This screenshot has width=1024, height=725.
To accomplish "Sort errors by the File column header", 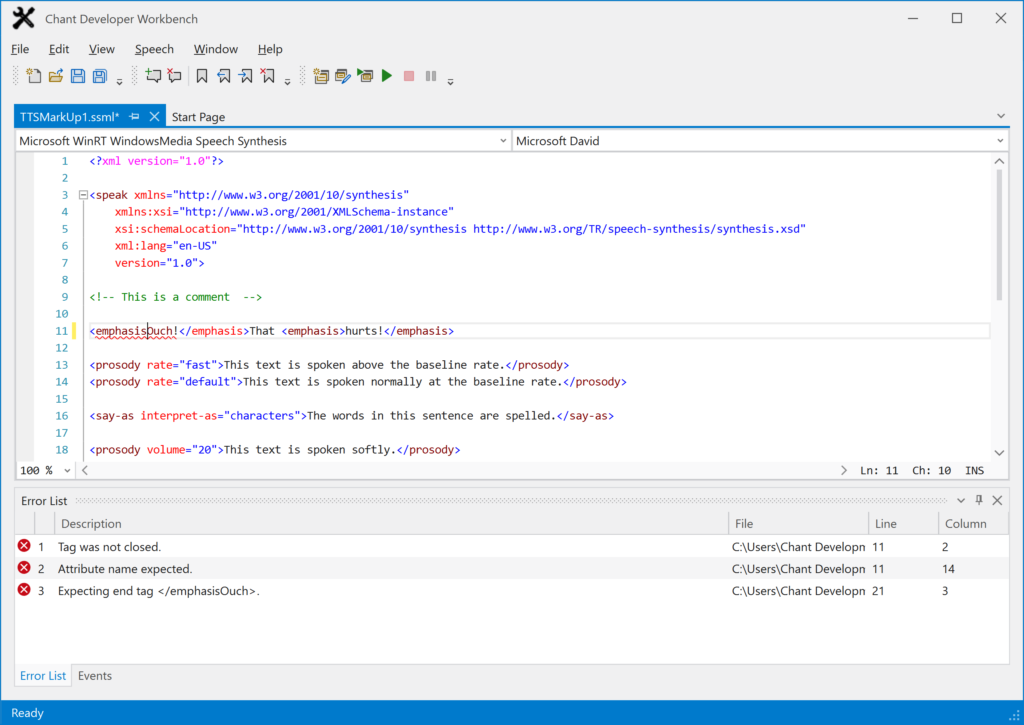I will click(798, 524).
